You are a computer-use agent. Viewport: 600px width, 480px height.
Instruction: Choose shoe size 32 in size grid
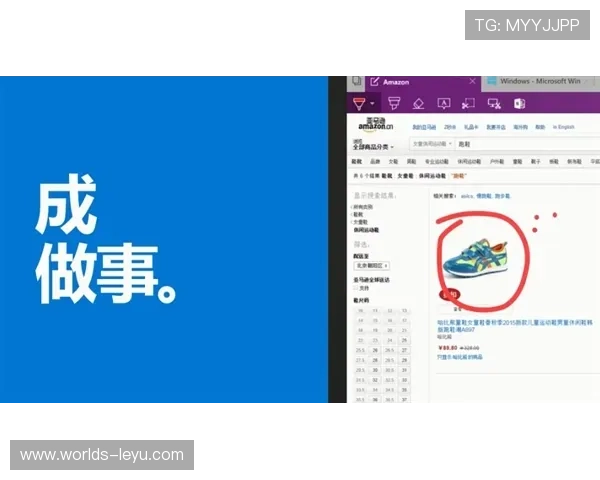375,380
